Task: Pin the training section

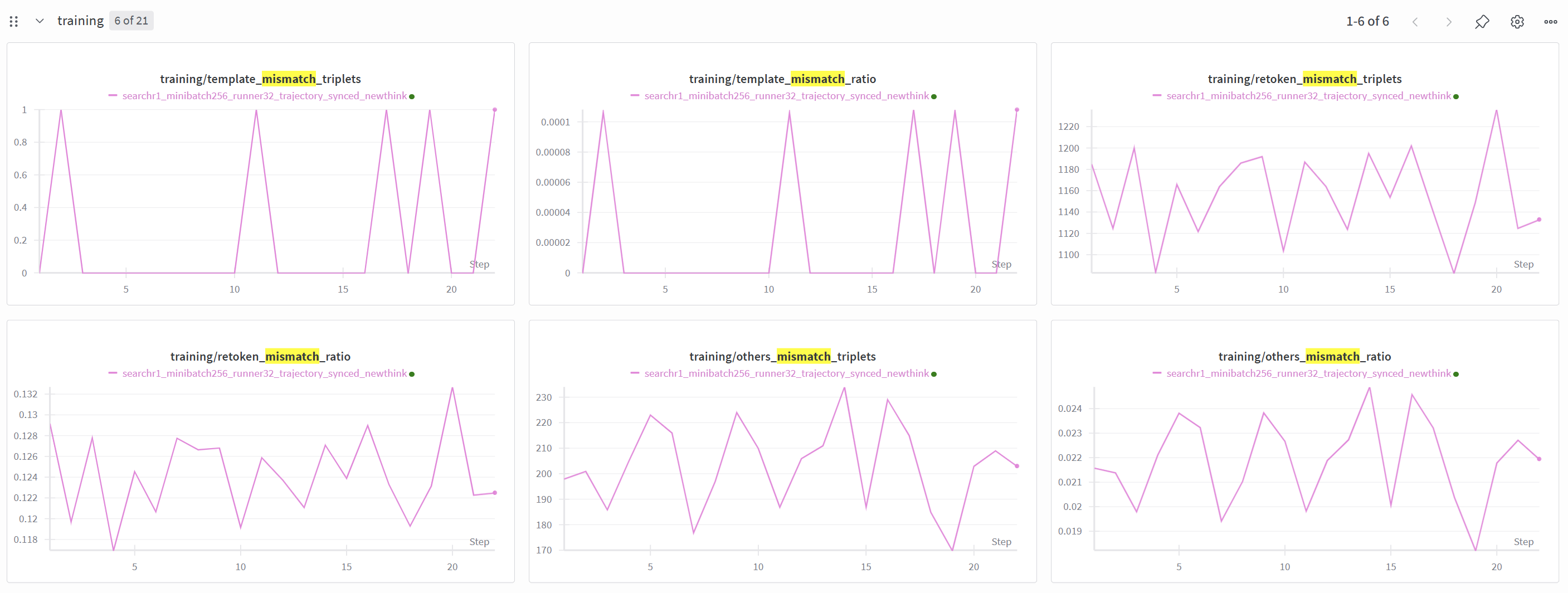Action: coord(1482,22)
